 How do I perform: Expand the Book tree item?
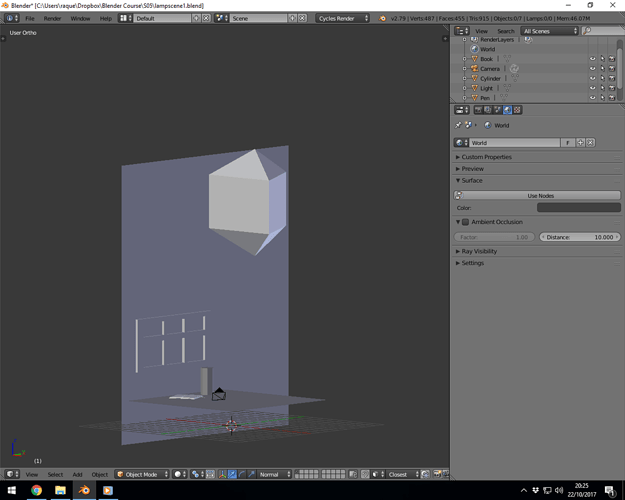[x=464, y=59]
